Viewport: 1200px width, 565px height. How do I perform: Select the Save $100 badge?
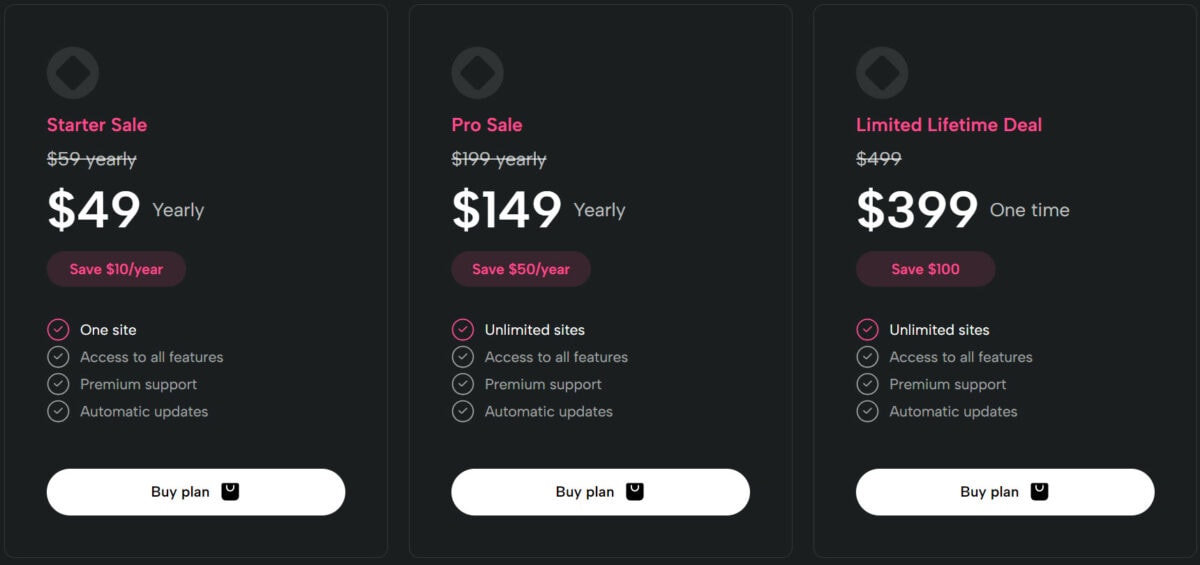(926, 269)
